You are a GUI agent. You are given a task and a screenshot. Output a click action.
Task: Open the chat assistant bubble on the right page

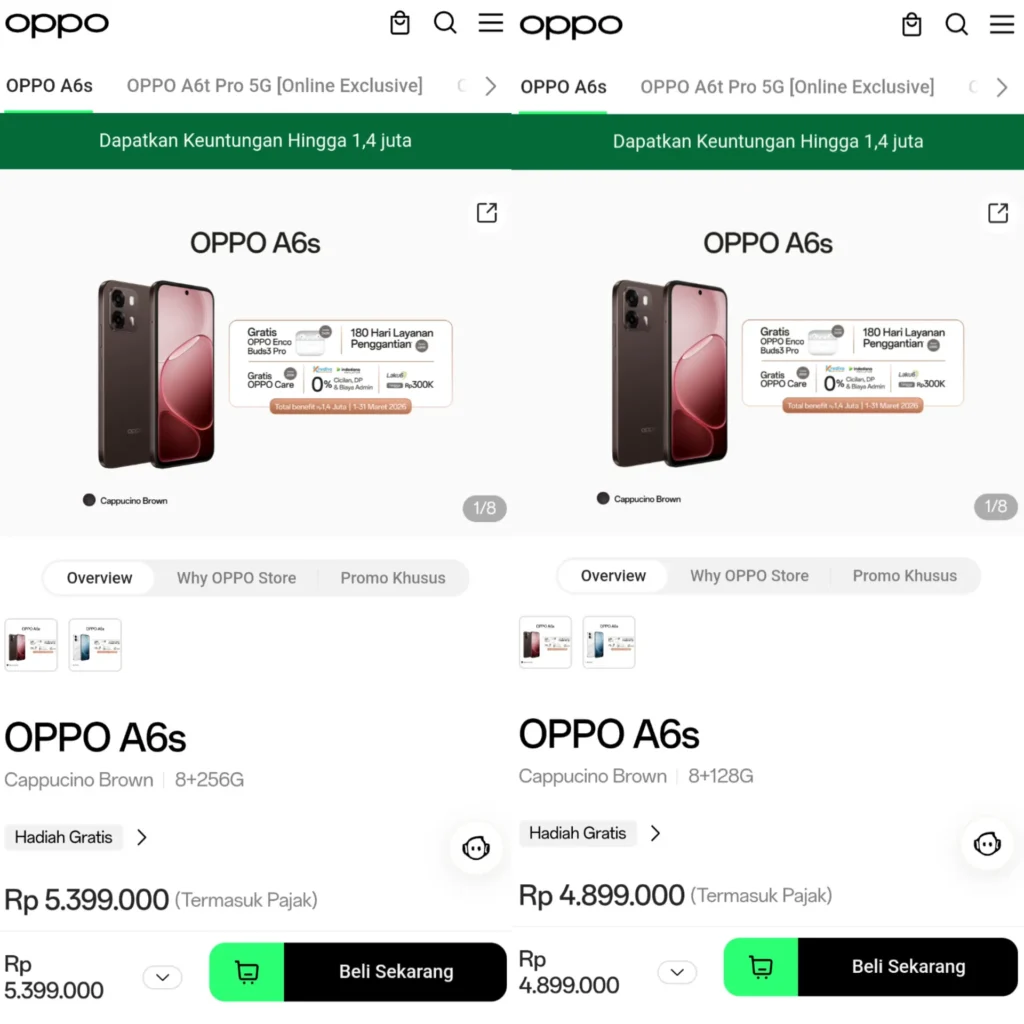tap(987, 843)
